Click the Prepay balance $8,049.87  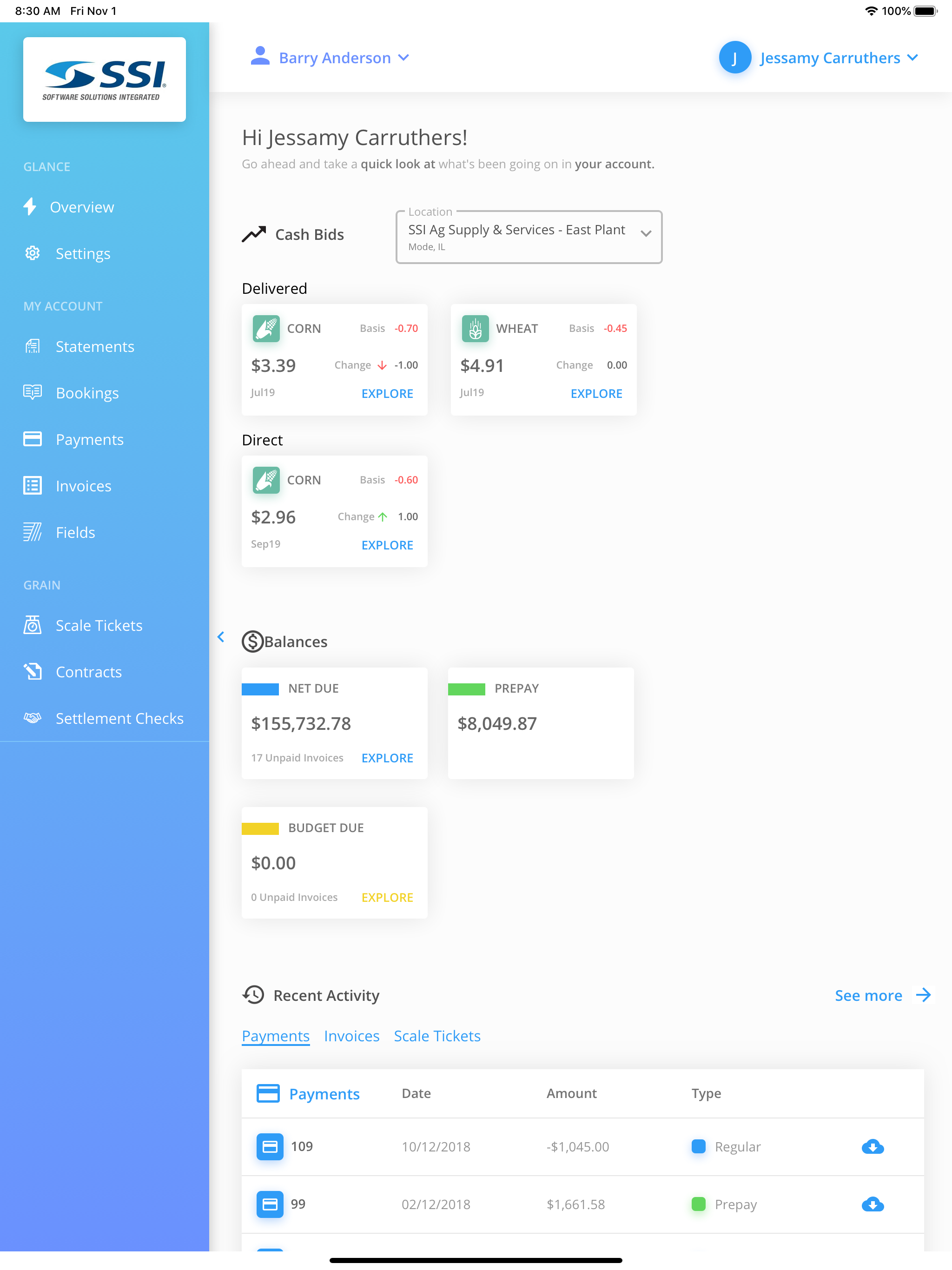click(497, 724)
